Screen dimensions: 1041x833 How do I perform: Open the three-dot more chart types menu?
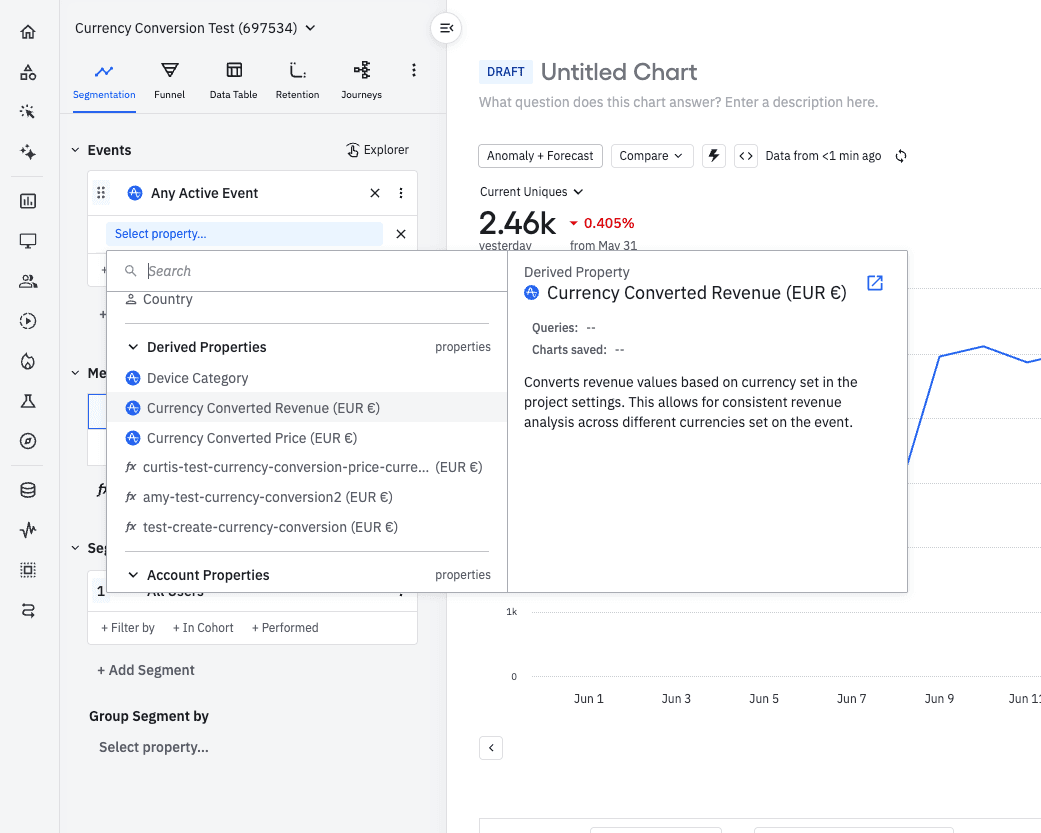414,70
